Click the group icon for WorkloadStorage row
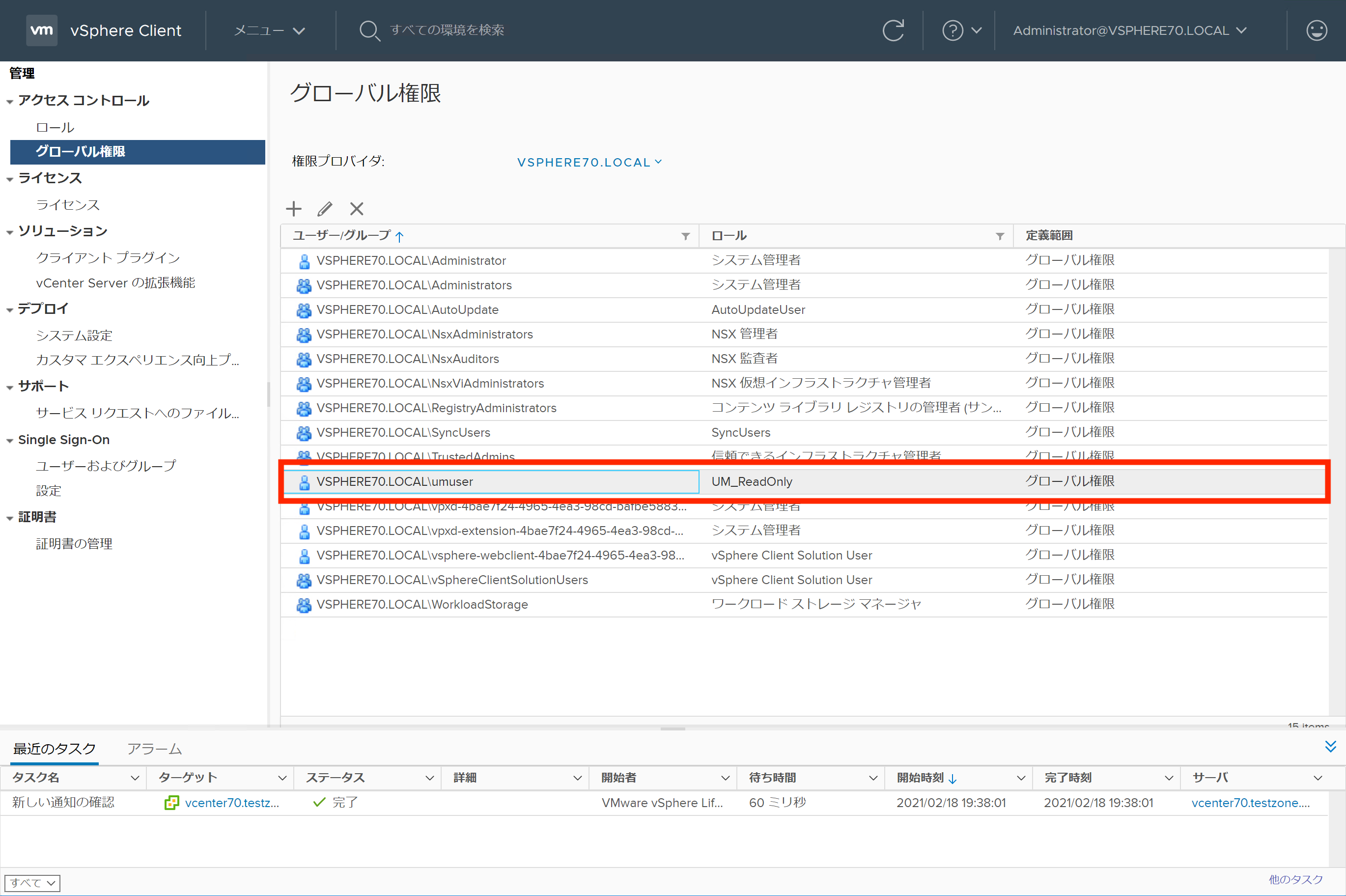The image size is (1346, 896). pyautogui.click(x=304, y=605)
